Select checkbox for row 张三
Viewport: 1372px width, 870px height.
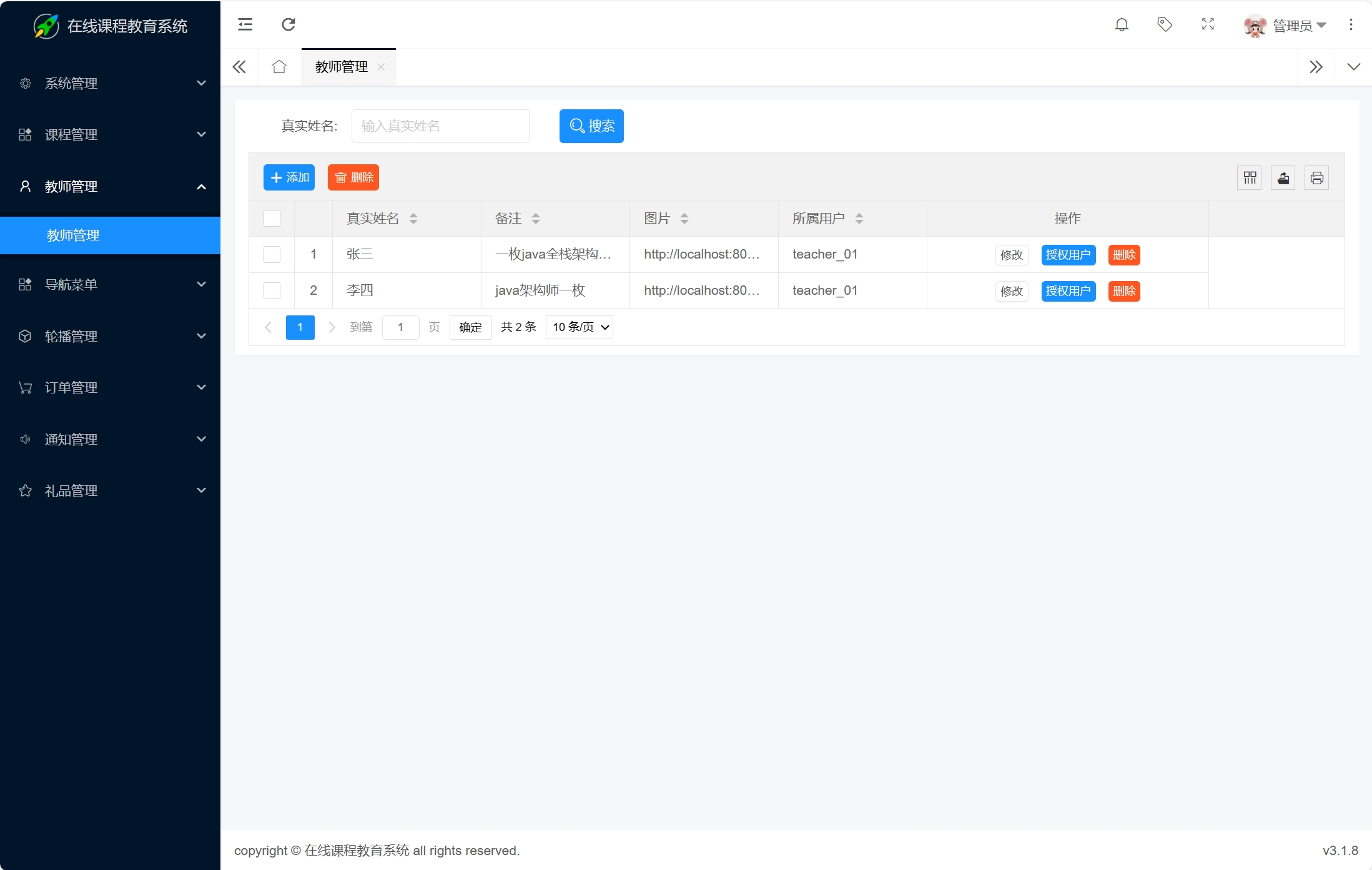click(272, 255)
